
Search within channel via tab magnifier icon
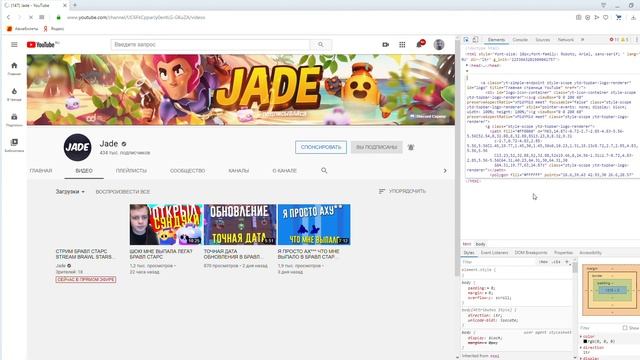coord(324,170)
